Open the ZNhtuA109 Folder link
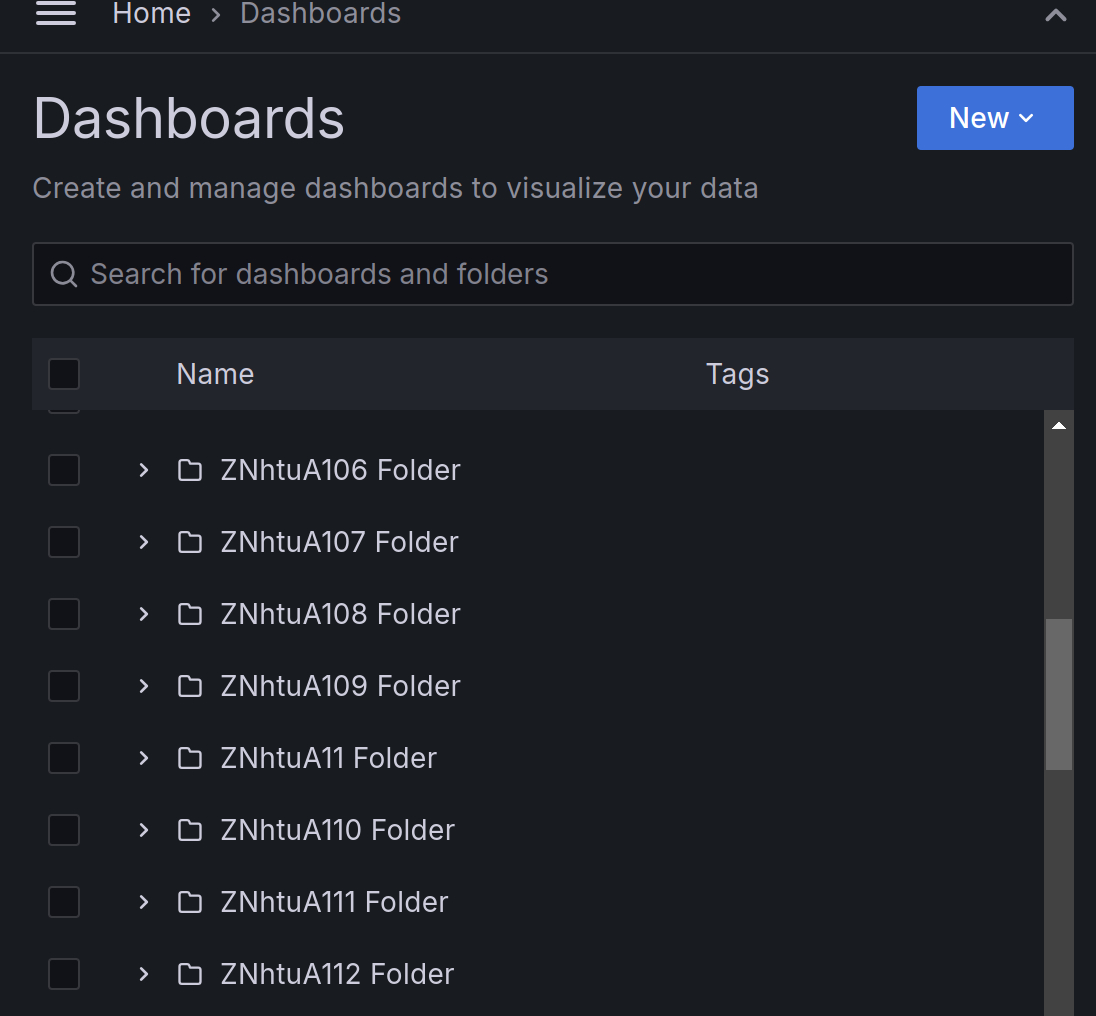The image size is (1096, 1016). coord(340,686)
